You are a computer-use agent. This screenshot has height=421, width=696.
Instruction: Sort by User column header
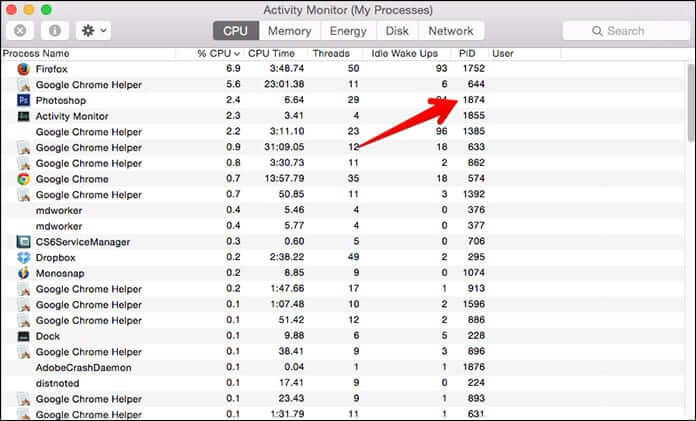pos(503,53)
